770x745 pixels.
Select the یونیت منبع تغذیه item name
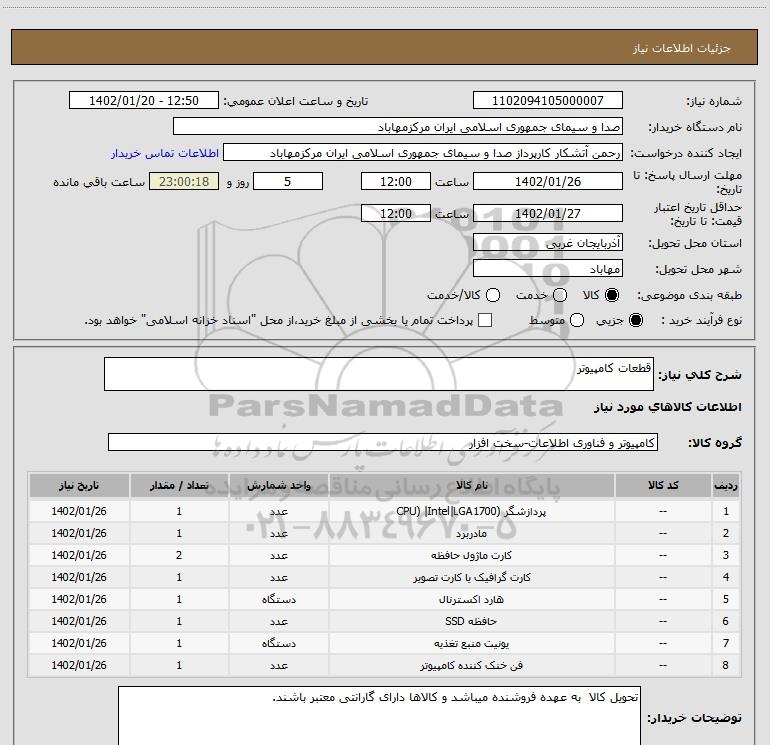point(471,643)
